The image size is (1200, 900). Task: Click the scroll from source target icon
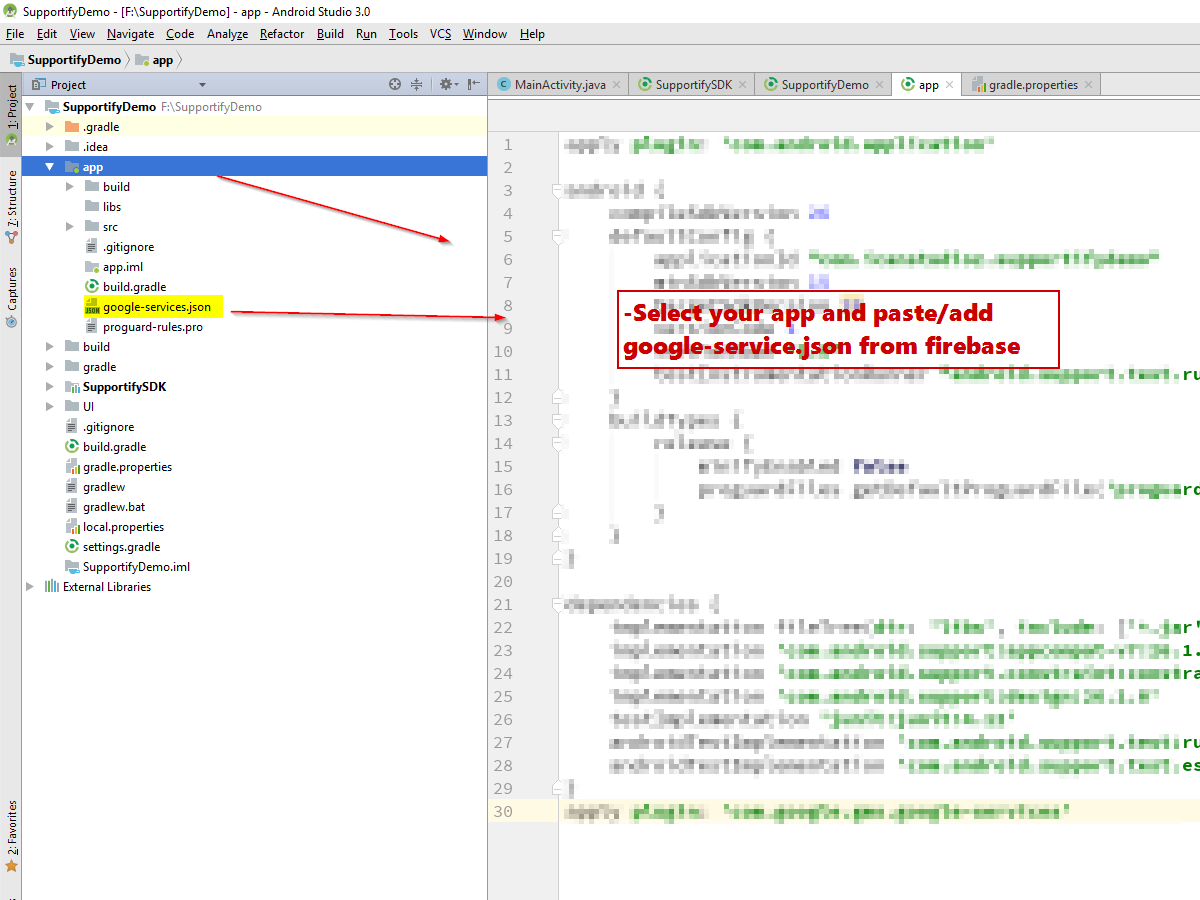coord(395,85)
